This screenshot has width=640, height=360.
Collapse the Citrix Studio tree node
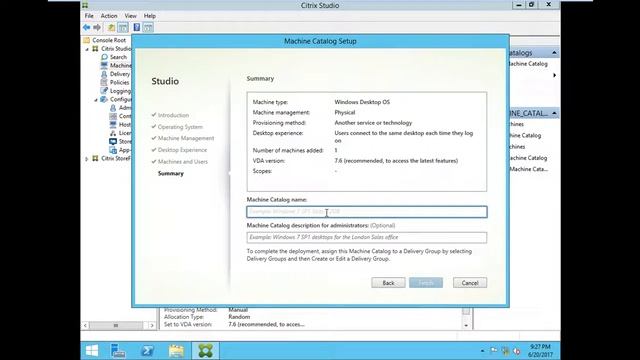[x=87, y=49]
